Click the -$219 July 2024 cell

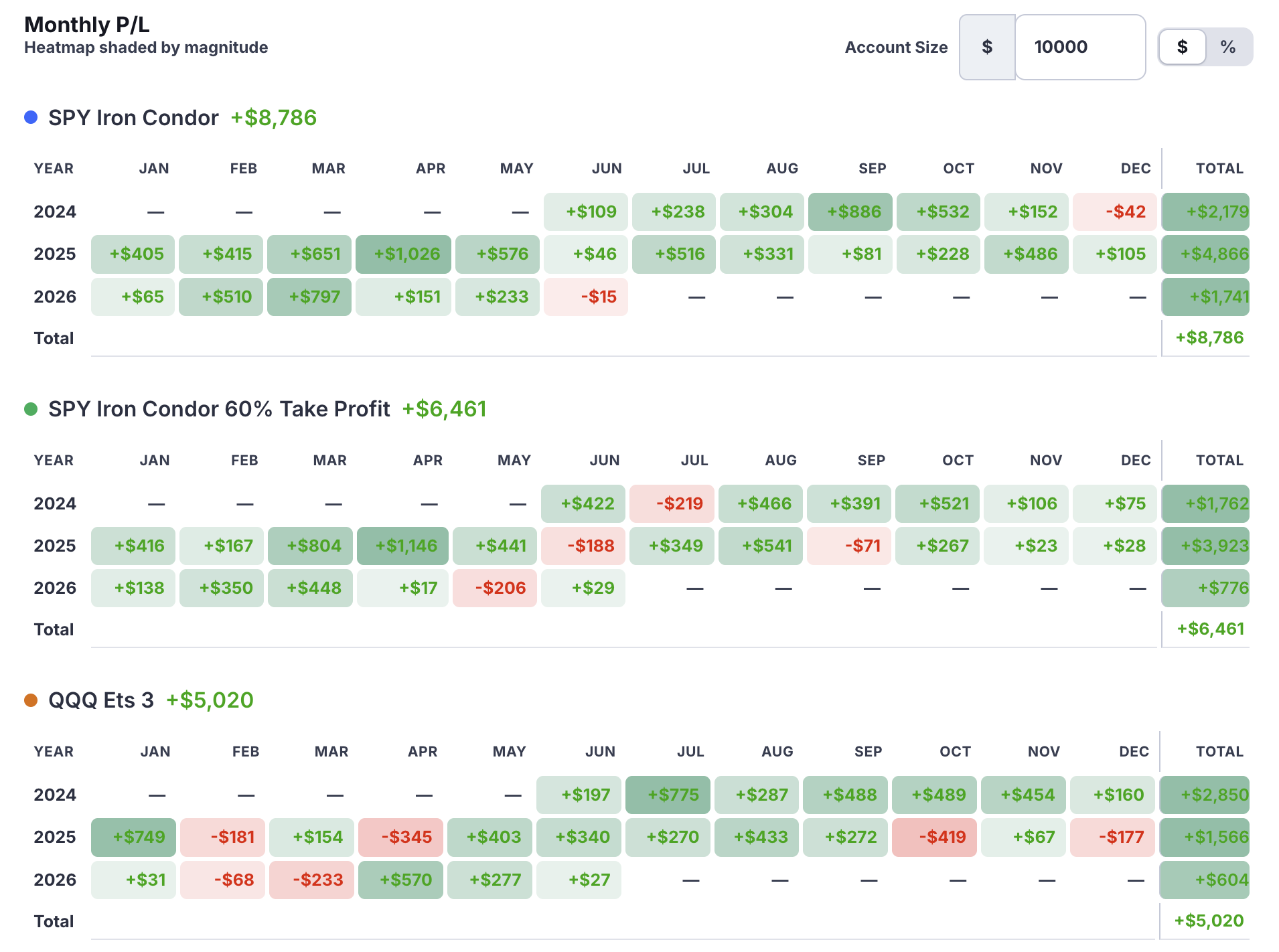coord(672,503)
